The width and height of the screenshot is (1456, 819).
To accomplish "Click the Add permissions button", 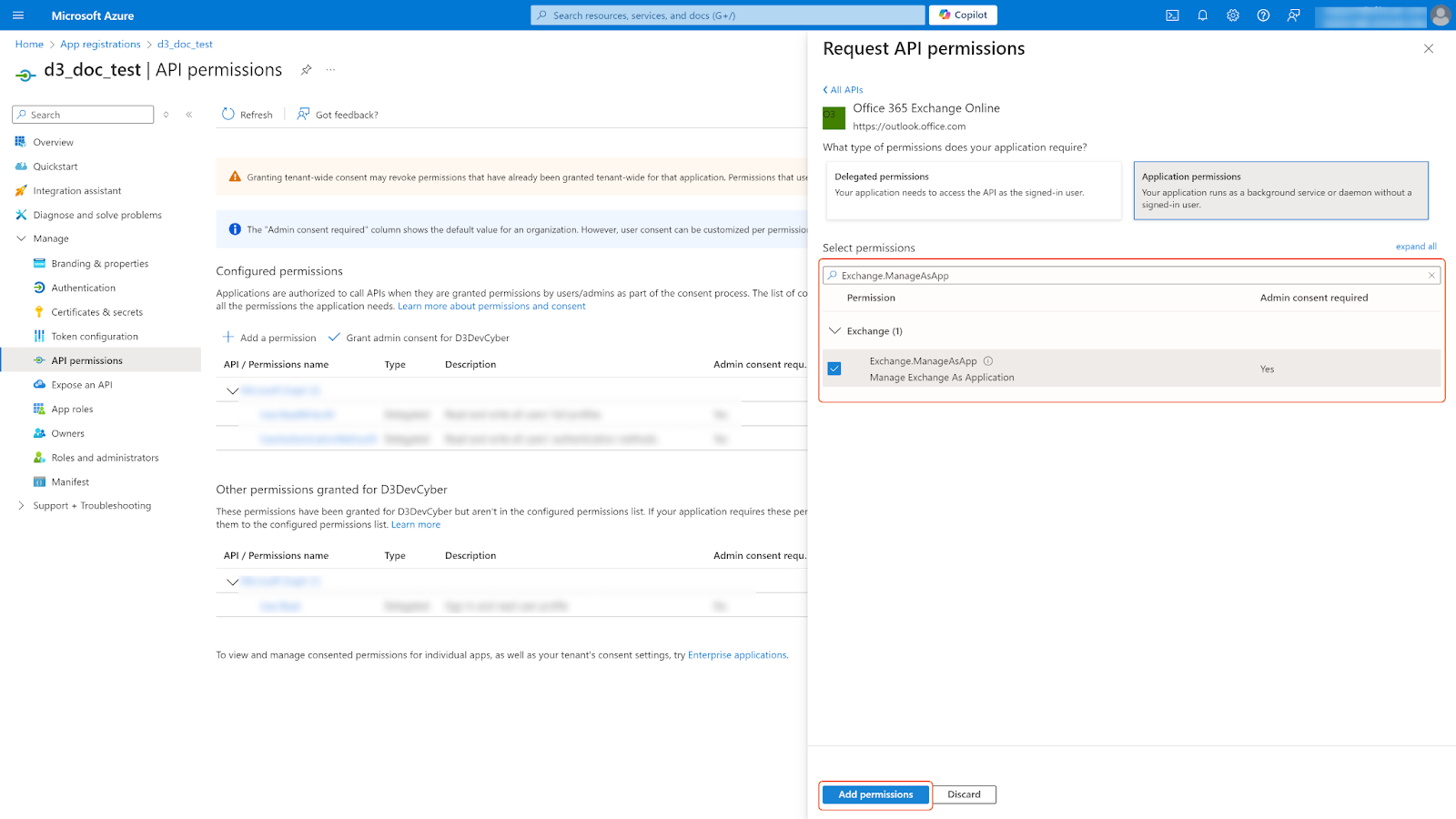I will (875, 794).
